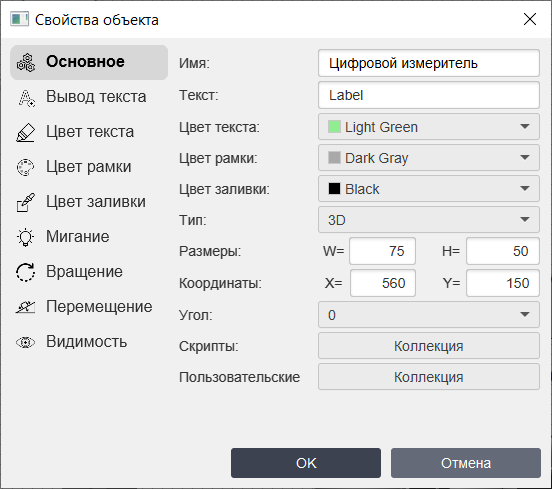
Task: Click the Текст field containing Label
Action: click(x=429, y=95)
